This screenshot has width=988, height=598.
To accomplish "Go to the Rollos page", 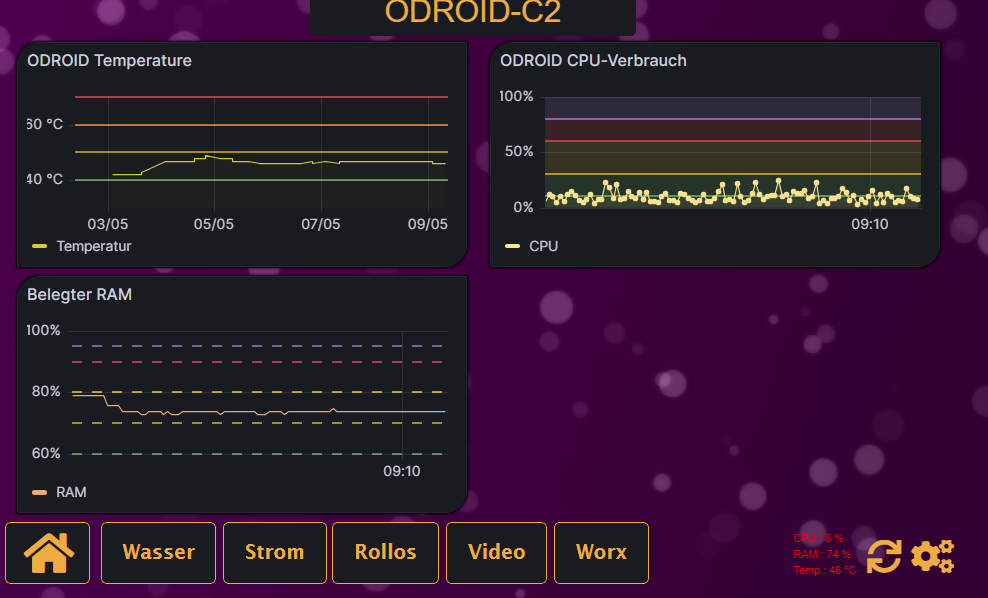I will (x=386, y=553).
